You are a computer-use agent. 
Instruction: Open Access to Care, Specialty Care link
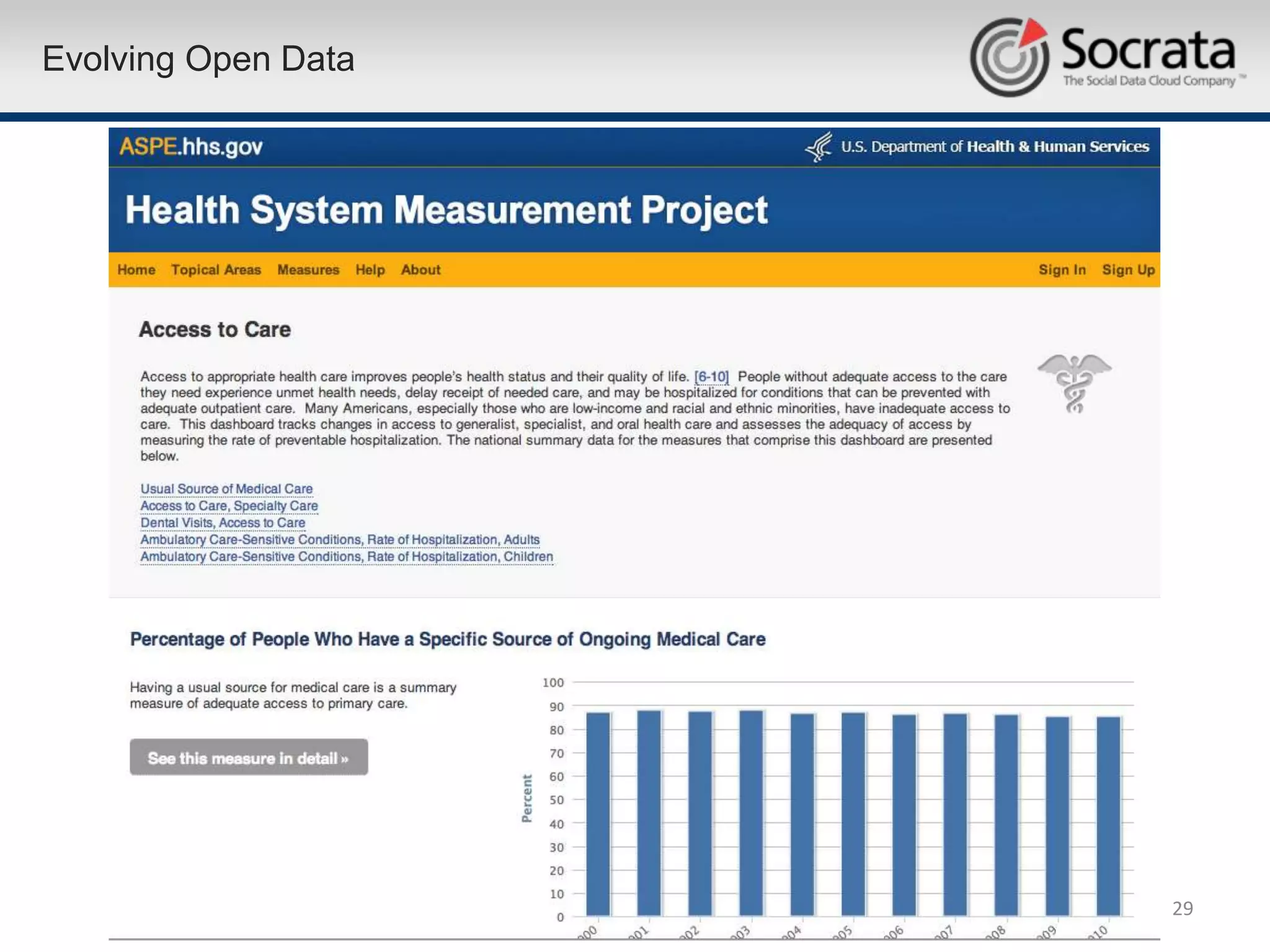(x=229, y=506)
